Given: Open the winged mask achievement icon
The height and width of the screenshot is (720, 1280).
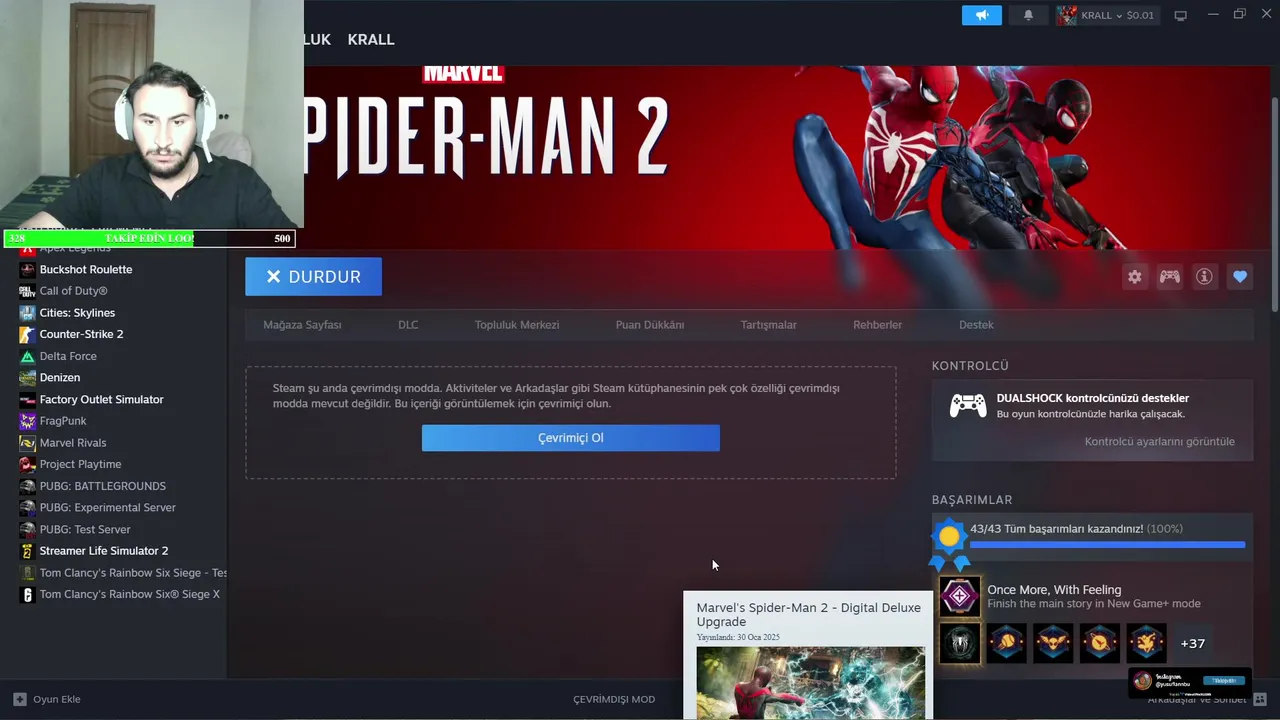Looking at the screenshot, I should [1053, 644].
